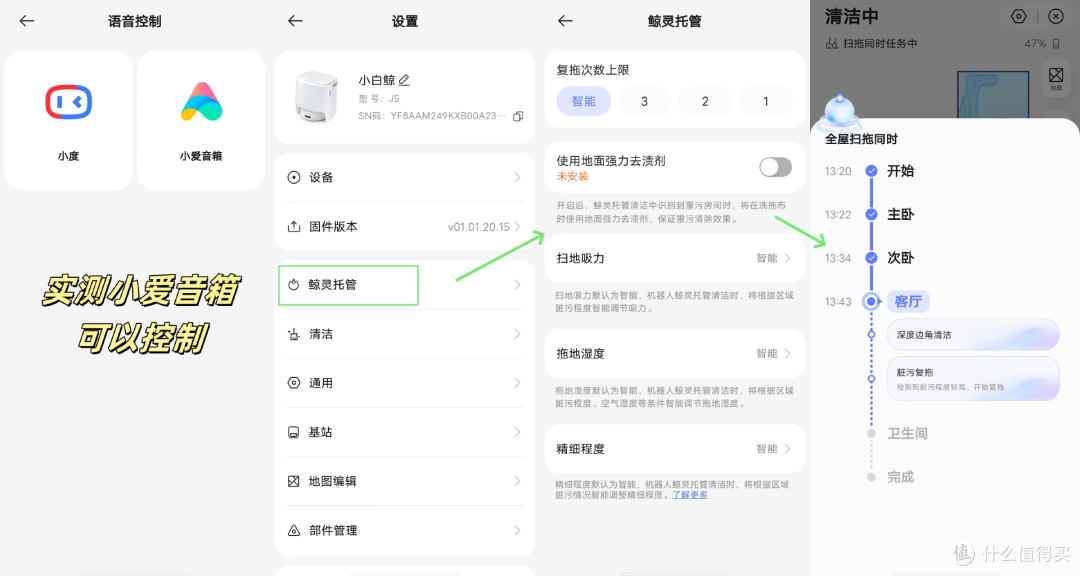
Task: Open 拖地湿度 智能 option chevron
Action: (x=787, y=353)
